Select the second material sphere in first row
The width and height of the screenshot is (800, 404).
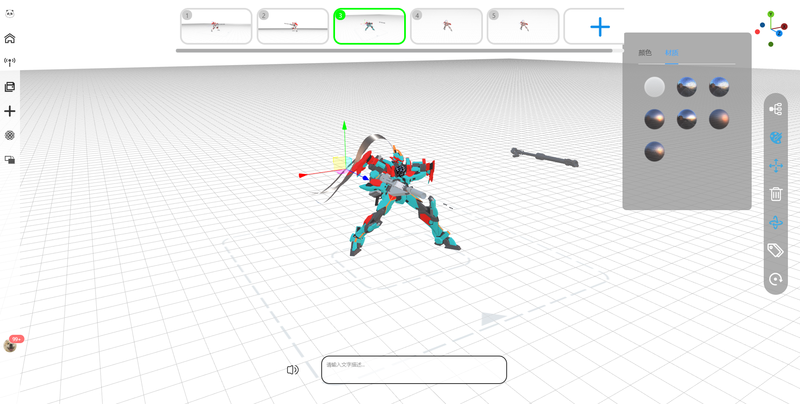coord(687,87)
